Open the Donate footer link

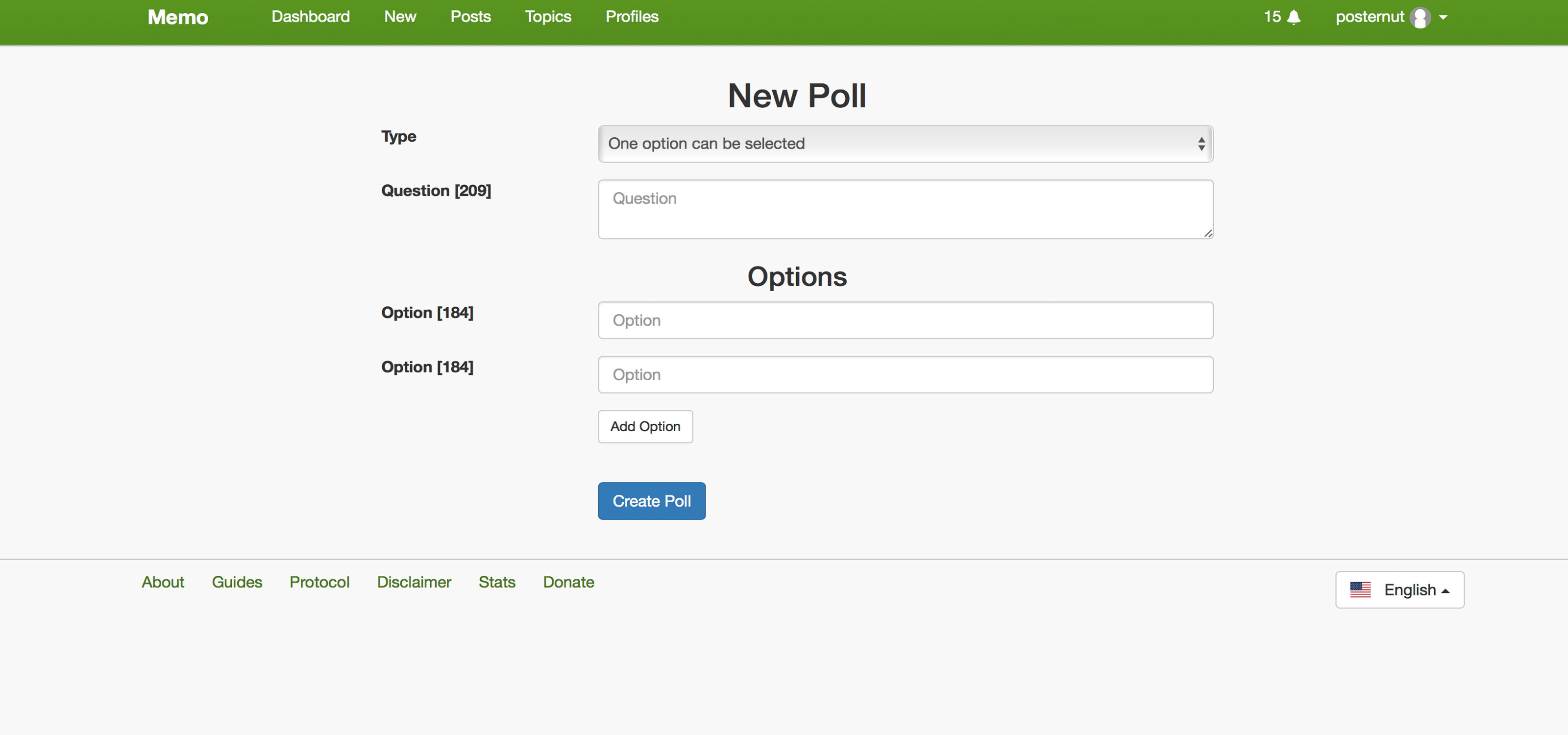pyautogui.click(x=569, y=582)
